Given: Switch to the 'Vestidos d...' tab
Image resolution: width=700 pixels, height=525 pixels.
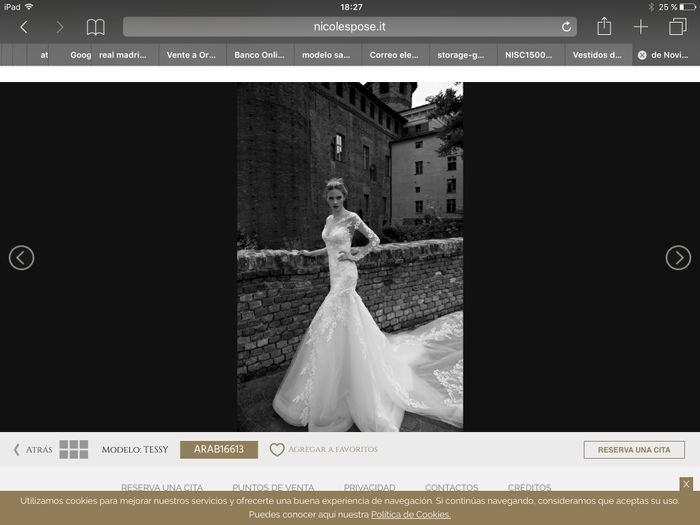Looking at the screenshot, I should 598,55.
